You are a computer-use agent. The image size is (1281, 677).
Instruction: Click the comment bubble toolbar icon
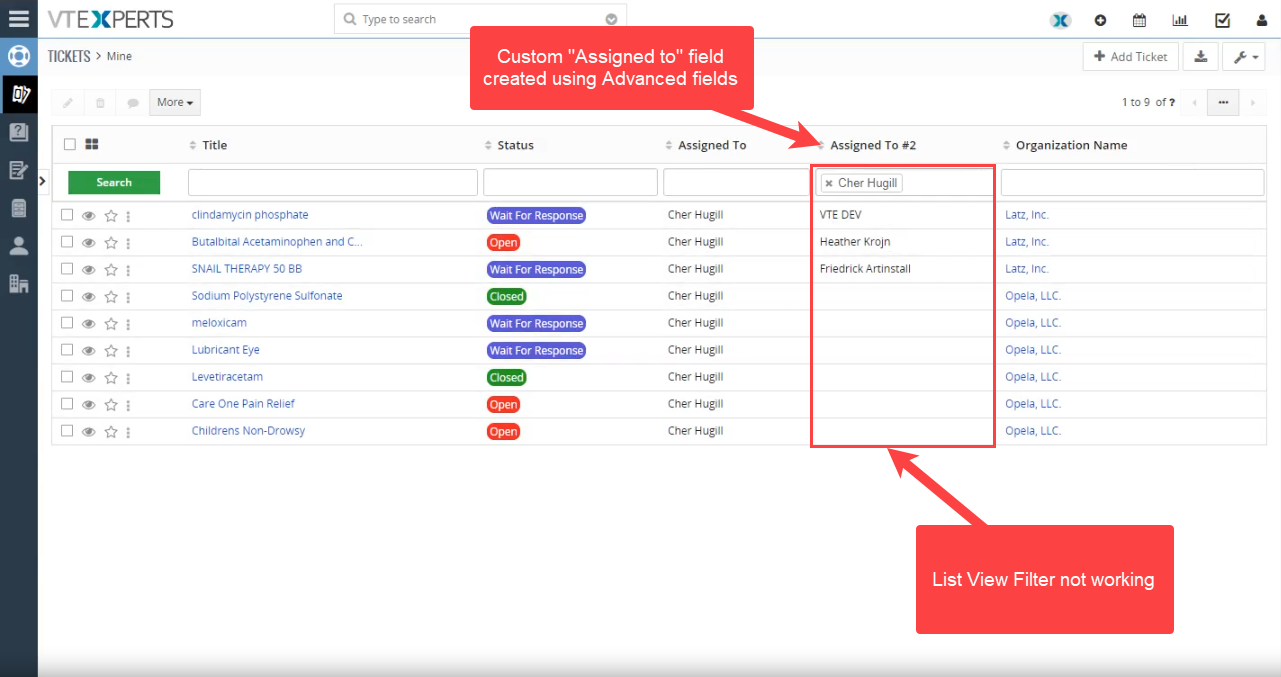[132, 102]
